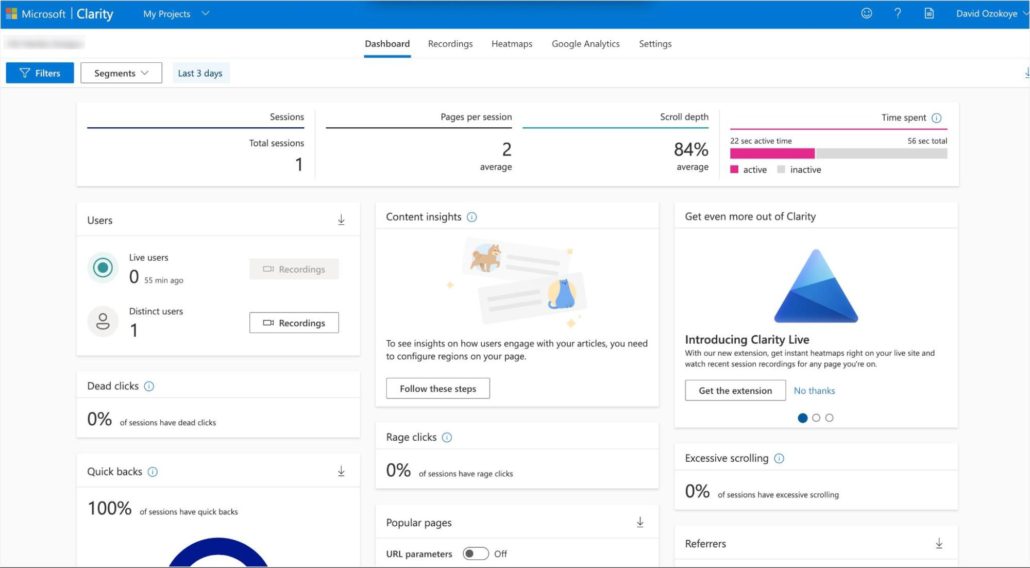This screenshot has height=568, width=1030.
Task: Download the Quick backs data
Action: (341, 471)
